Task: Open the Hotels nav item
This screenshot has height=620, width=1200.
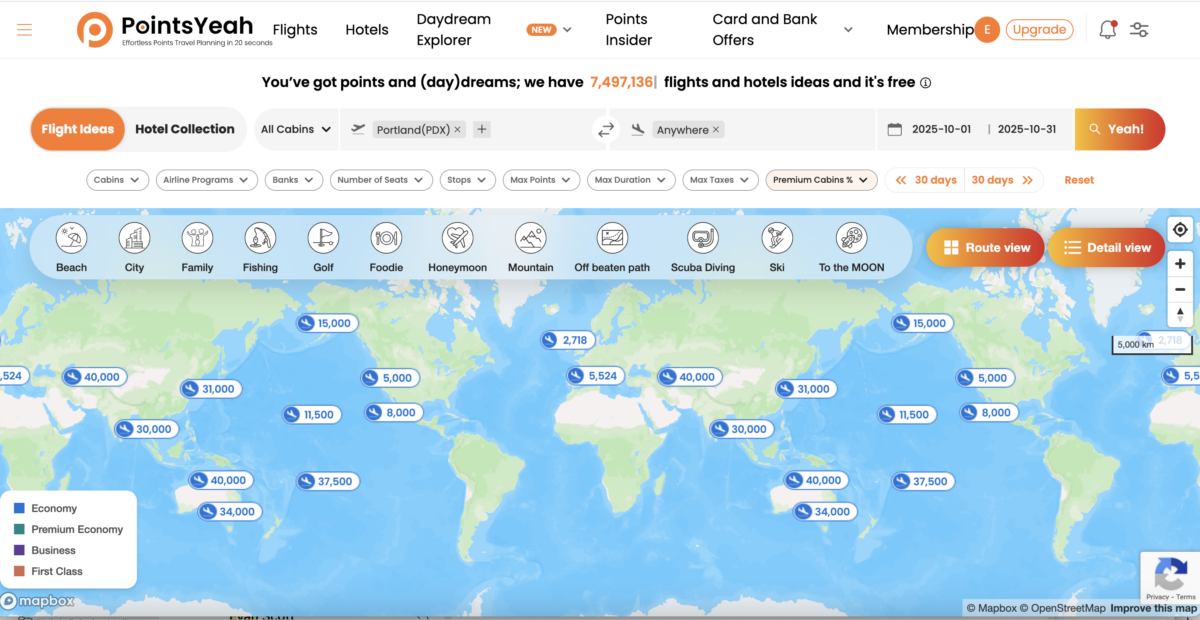Action: [367, 30]
